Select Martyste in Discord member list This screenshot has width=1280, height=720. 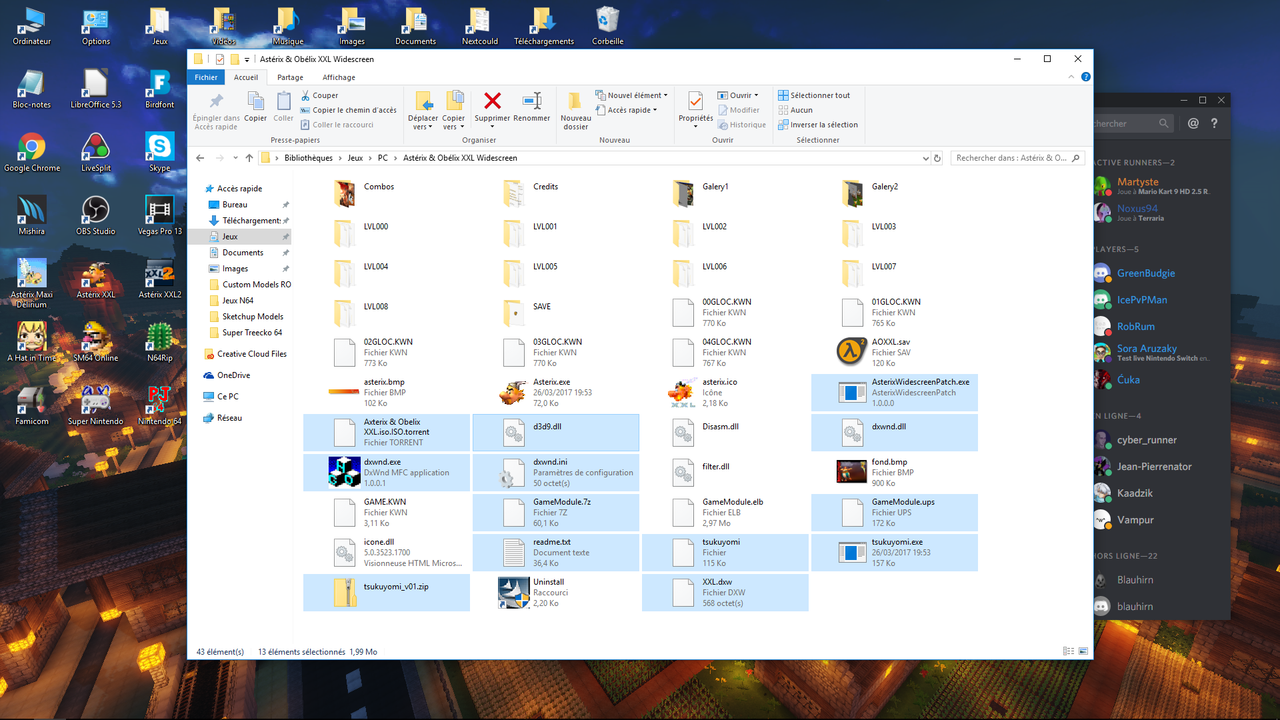(x=1161, y=186)
